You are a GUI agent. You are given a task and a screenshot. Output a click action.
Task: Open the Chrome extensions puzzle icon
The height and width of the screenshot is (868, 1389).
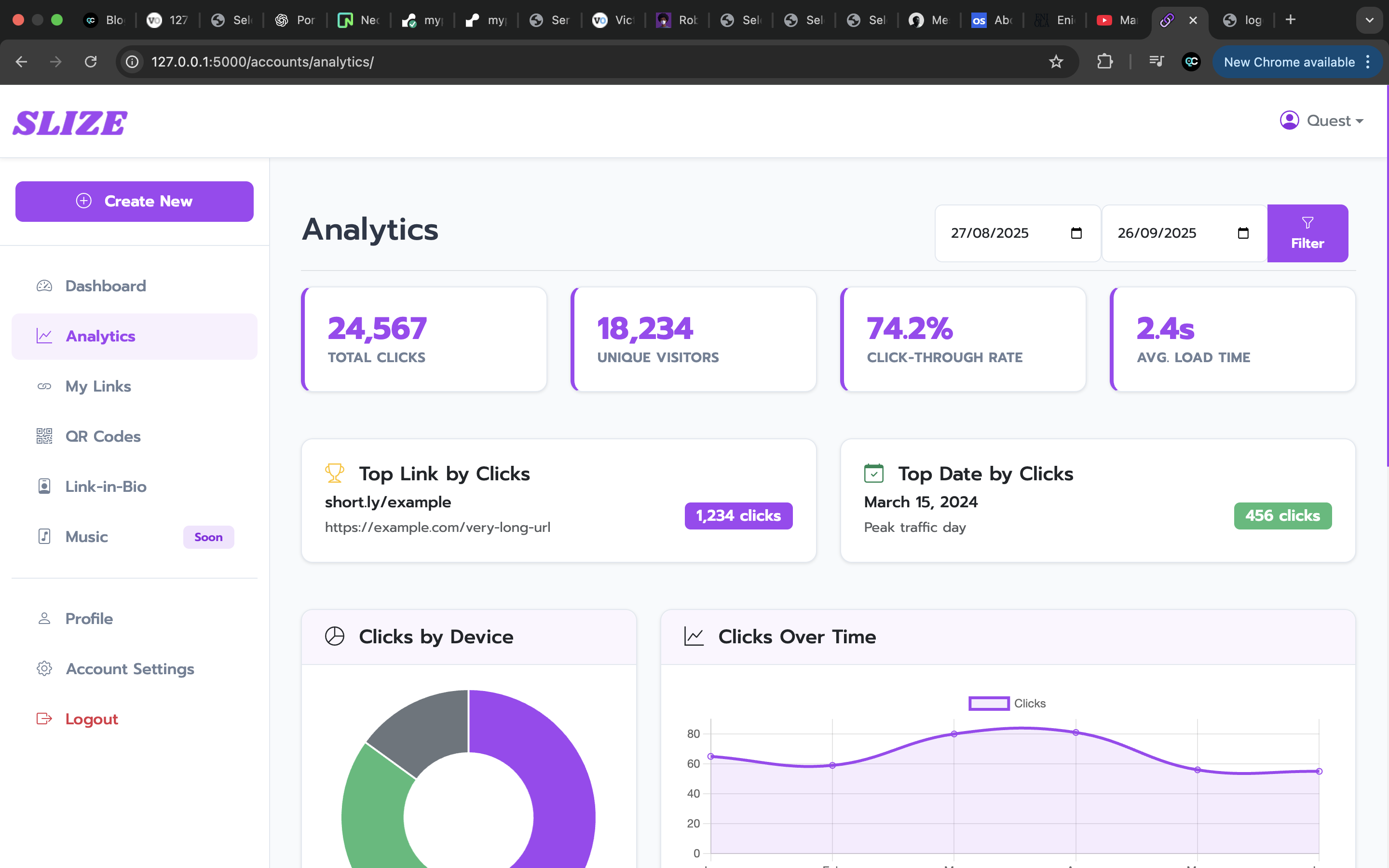(x=1104, y=61)
